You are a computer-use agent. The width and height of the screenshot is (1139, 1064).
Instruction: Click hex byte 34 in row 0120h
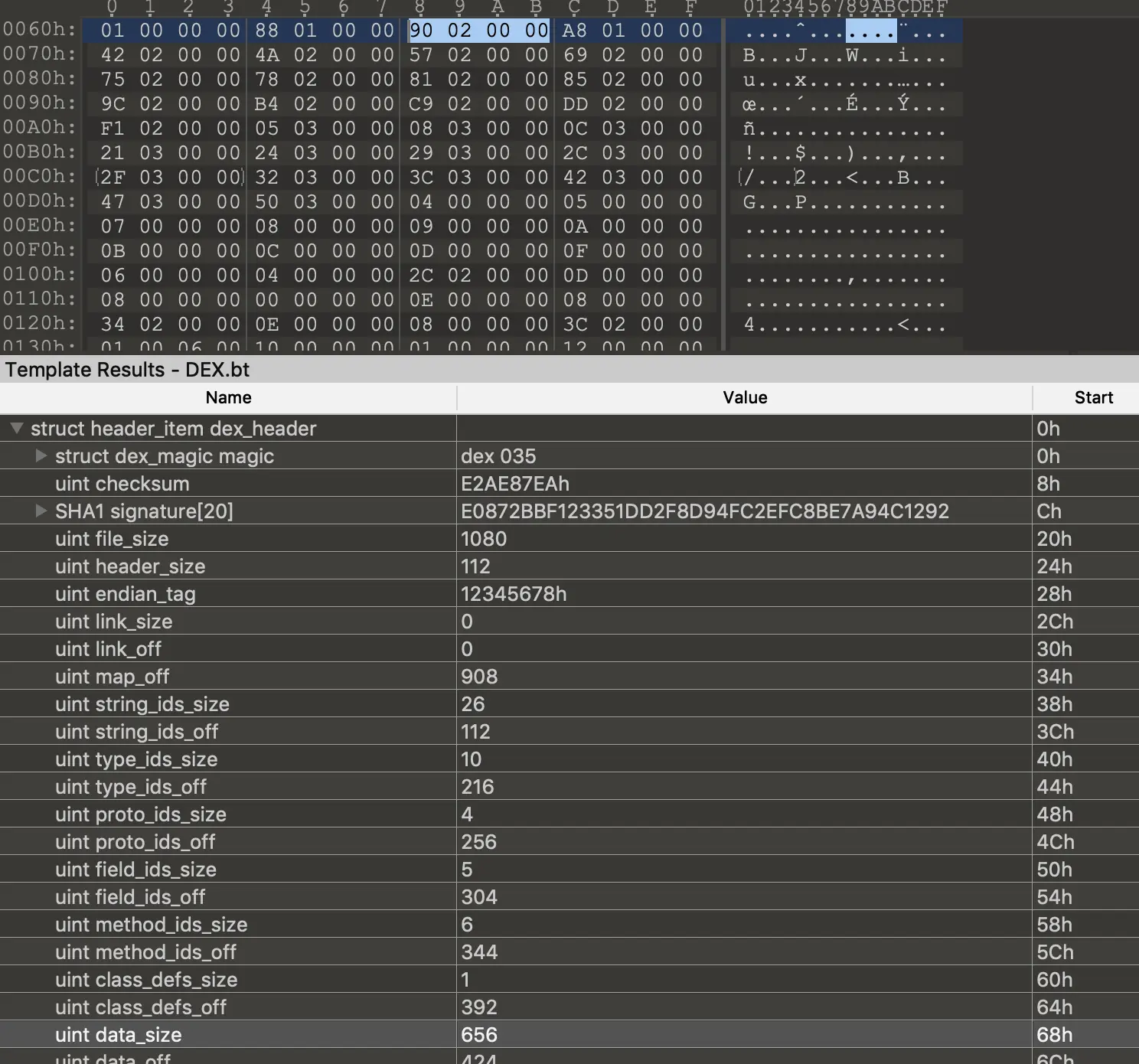pyautogui.click(x=113, y=324)
